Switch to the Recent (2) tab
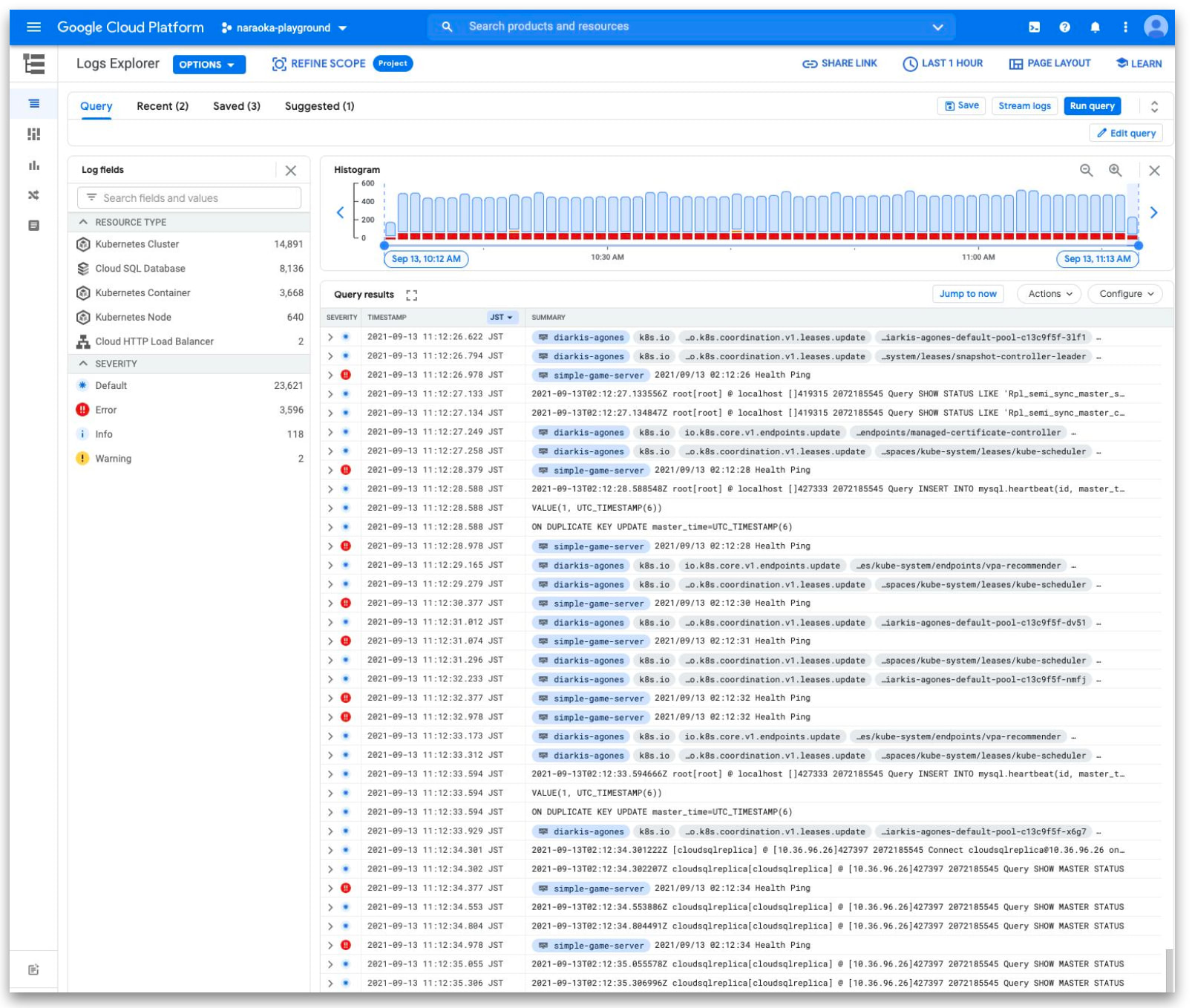 (163, 106)
